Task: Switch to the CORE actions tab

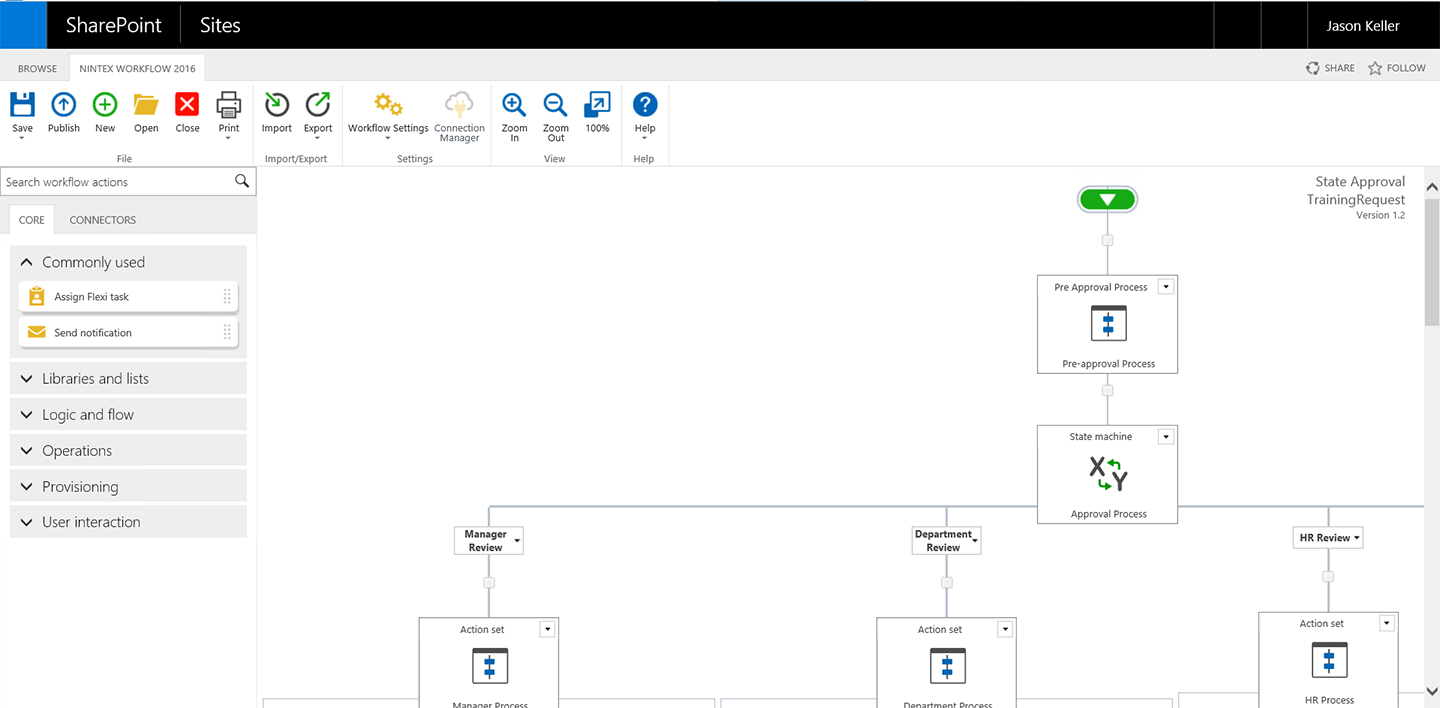Action: click(32, 220)
